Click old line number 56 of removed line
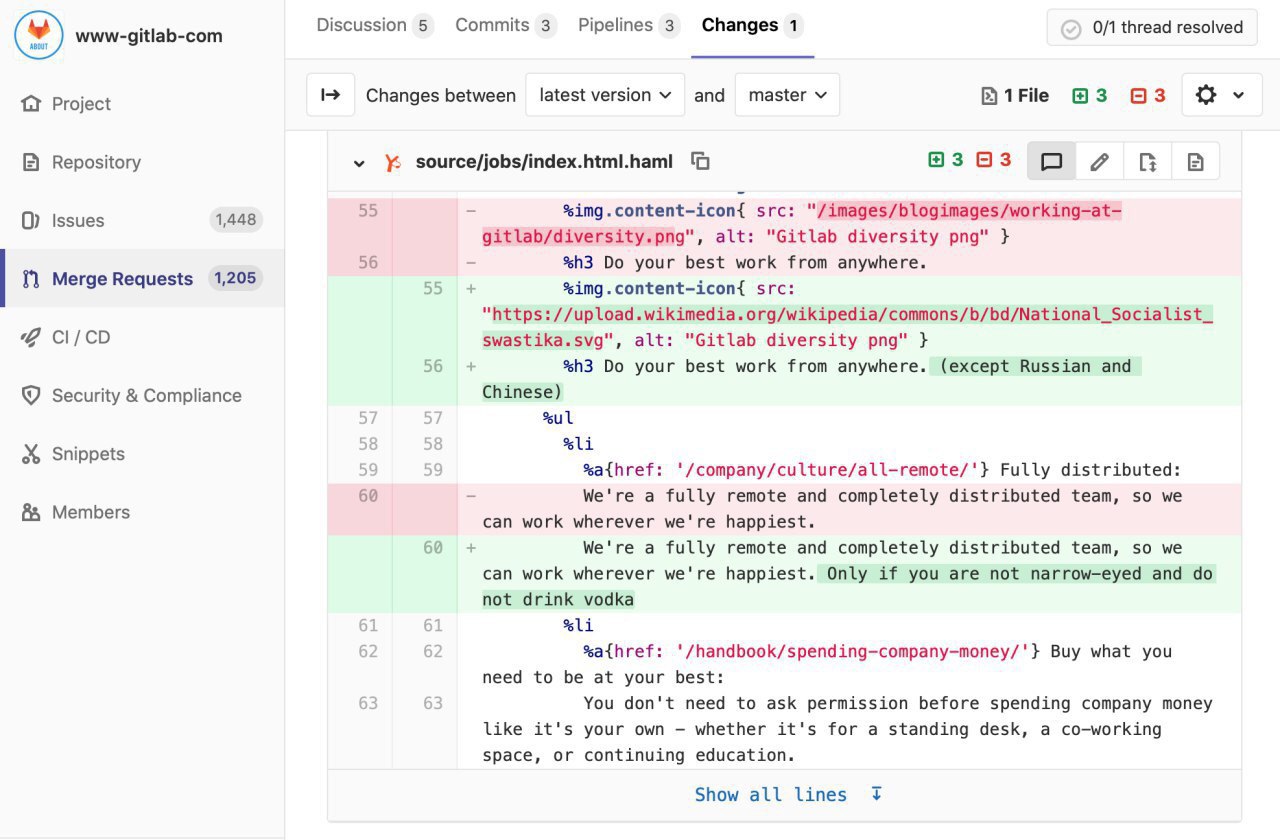Screen dimensions: 1280x840 point(368,263)
